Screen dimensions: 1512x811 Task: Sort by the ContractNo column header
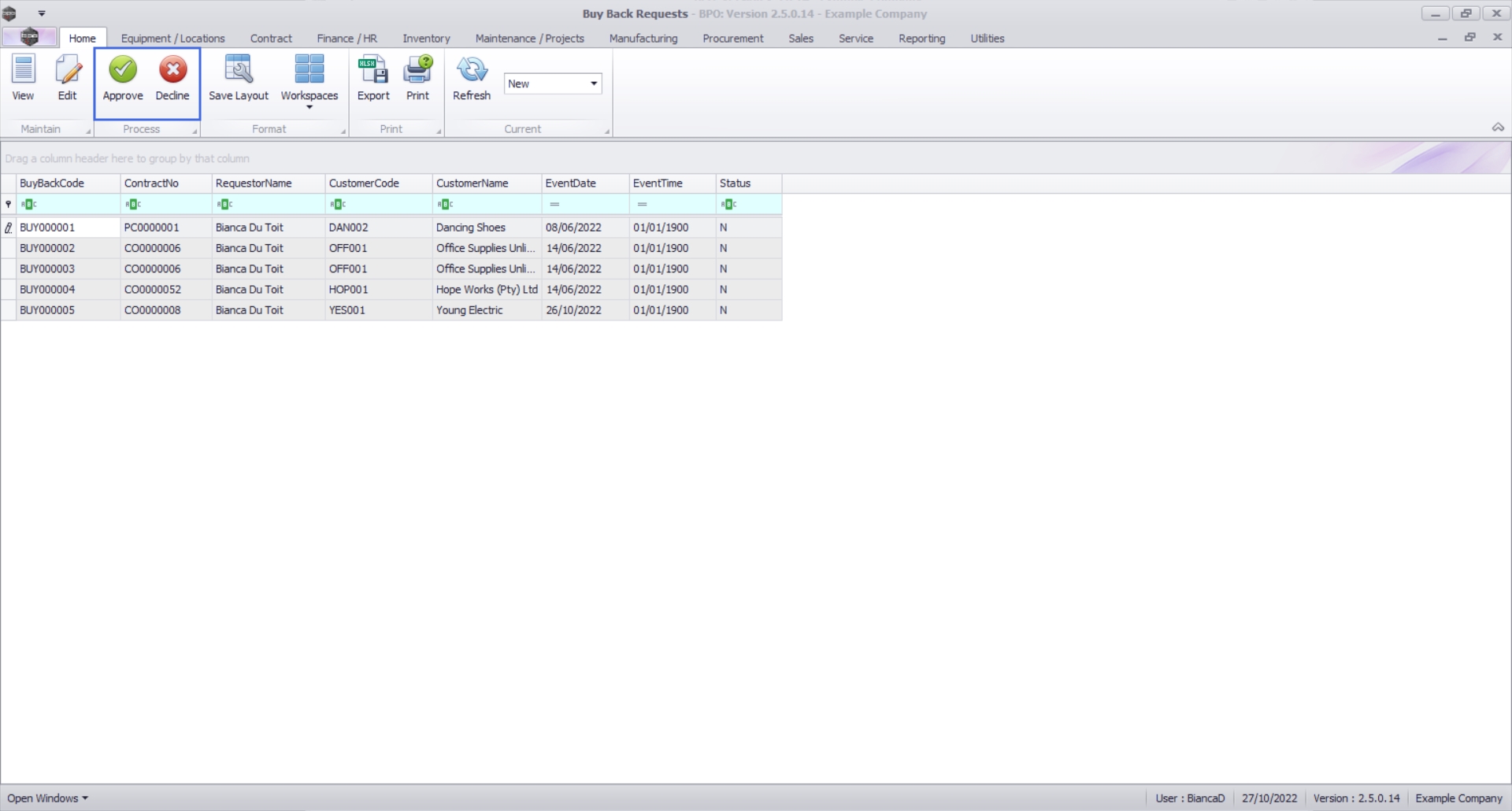[x=166, y=183]
